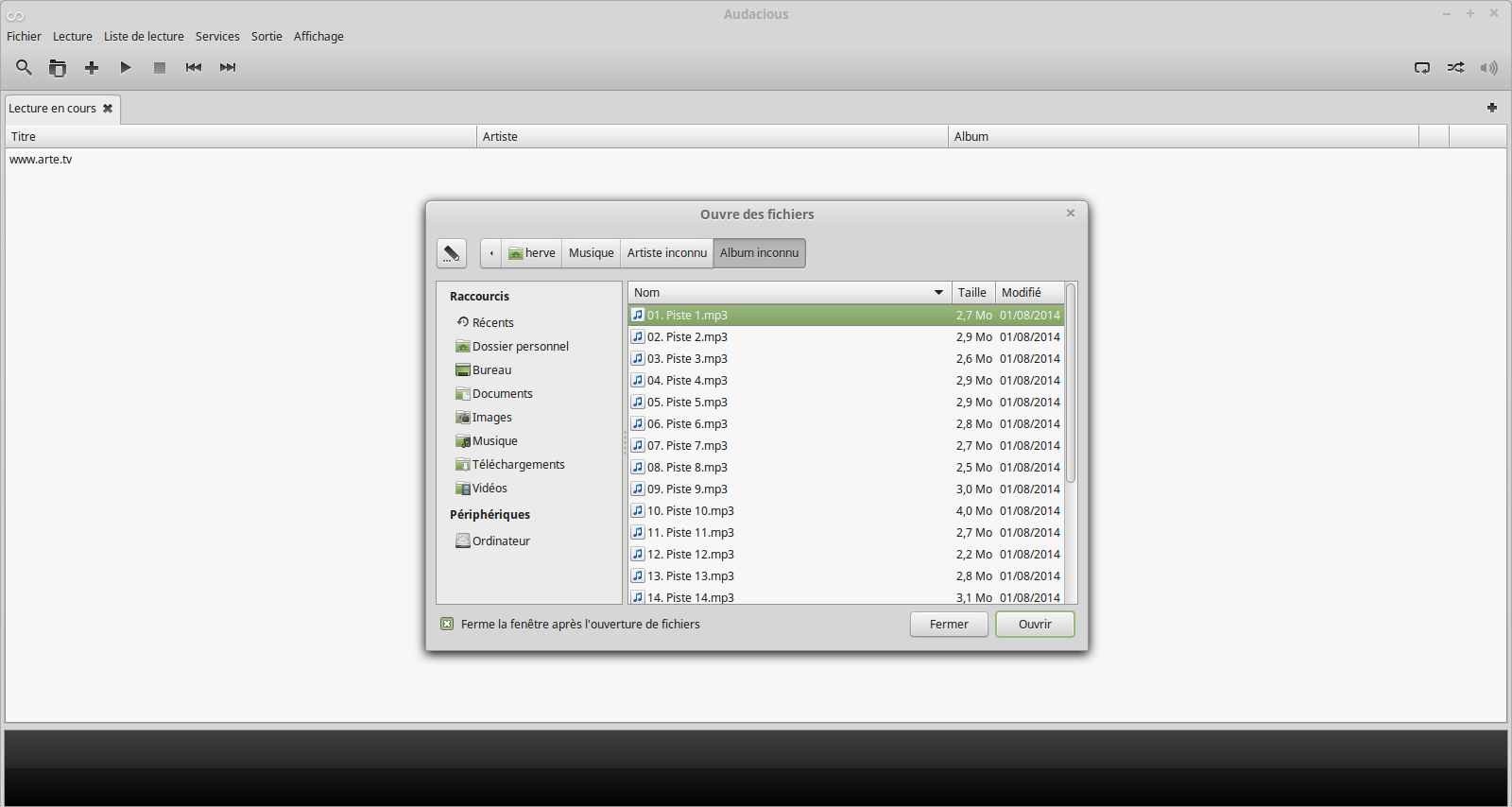Click the Fermer button
The width and height of the screenshot is (1512, 807).
click(x=949, y=624)
